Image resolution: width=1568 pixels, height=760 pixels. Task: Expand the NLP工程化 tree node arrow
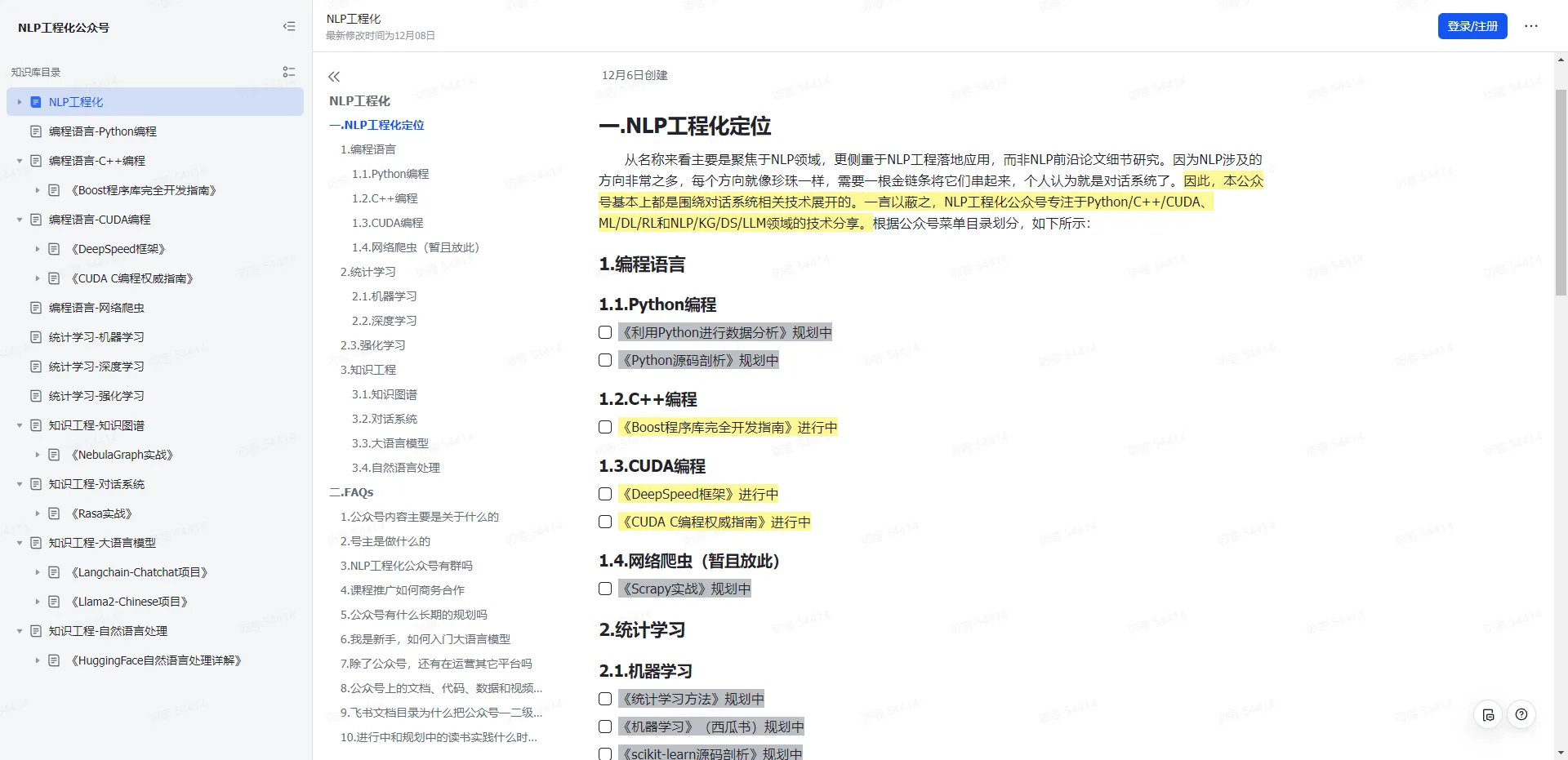20,102
